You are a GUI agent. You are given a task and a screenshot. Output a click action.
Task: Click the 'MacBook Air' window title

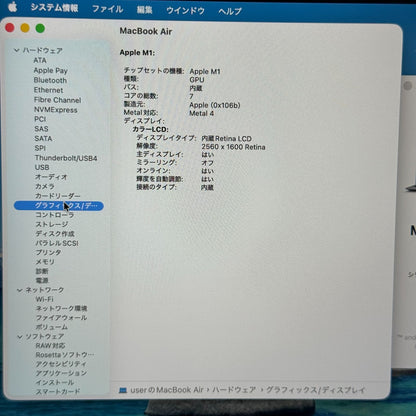[x=146, y=31]
